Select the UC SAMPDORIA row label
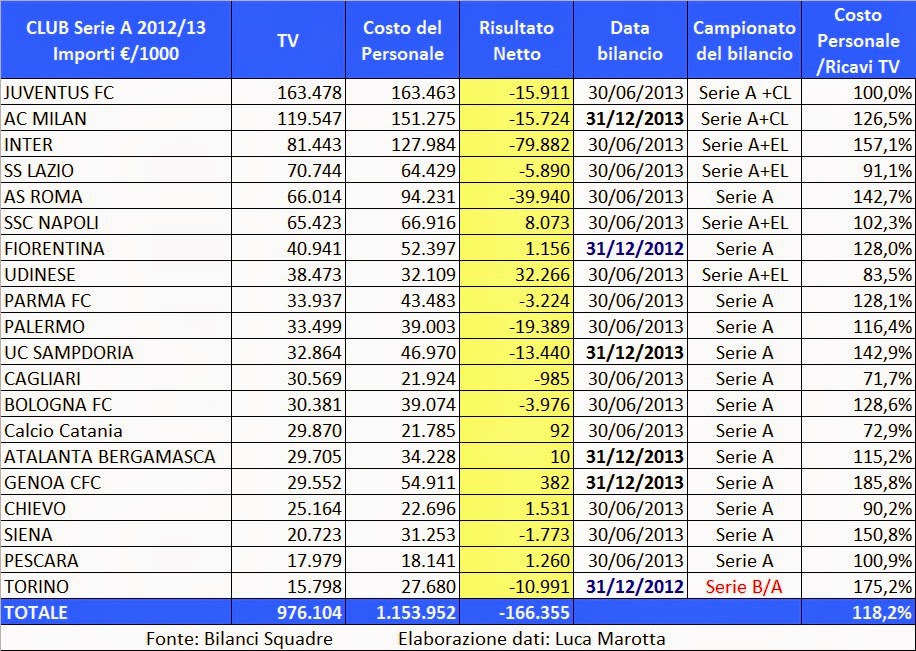The width and height of the screenshot is (916, 651). [69, 352]
